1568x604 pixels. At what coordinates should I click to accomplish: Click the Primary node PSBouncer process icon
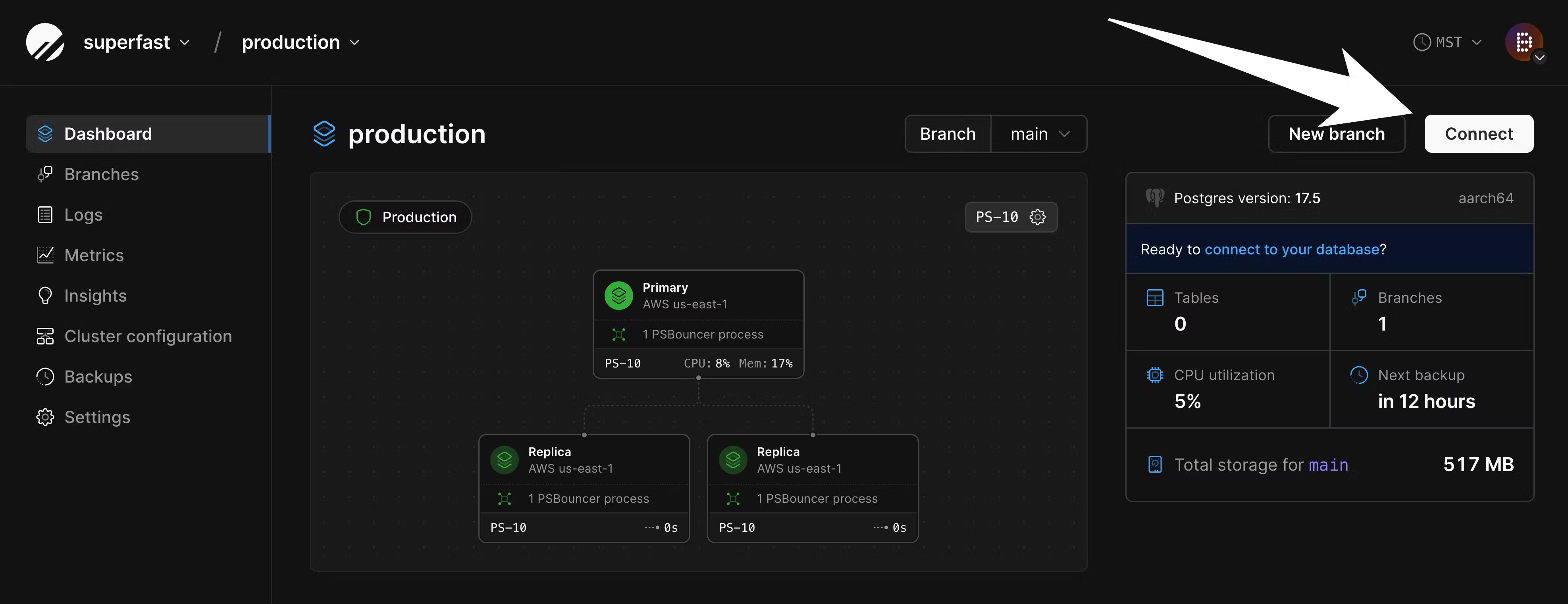(x=618, y=334)
